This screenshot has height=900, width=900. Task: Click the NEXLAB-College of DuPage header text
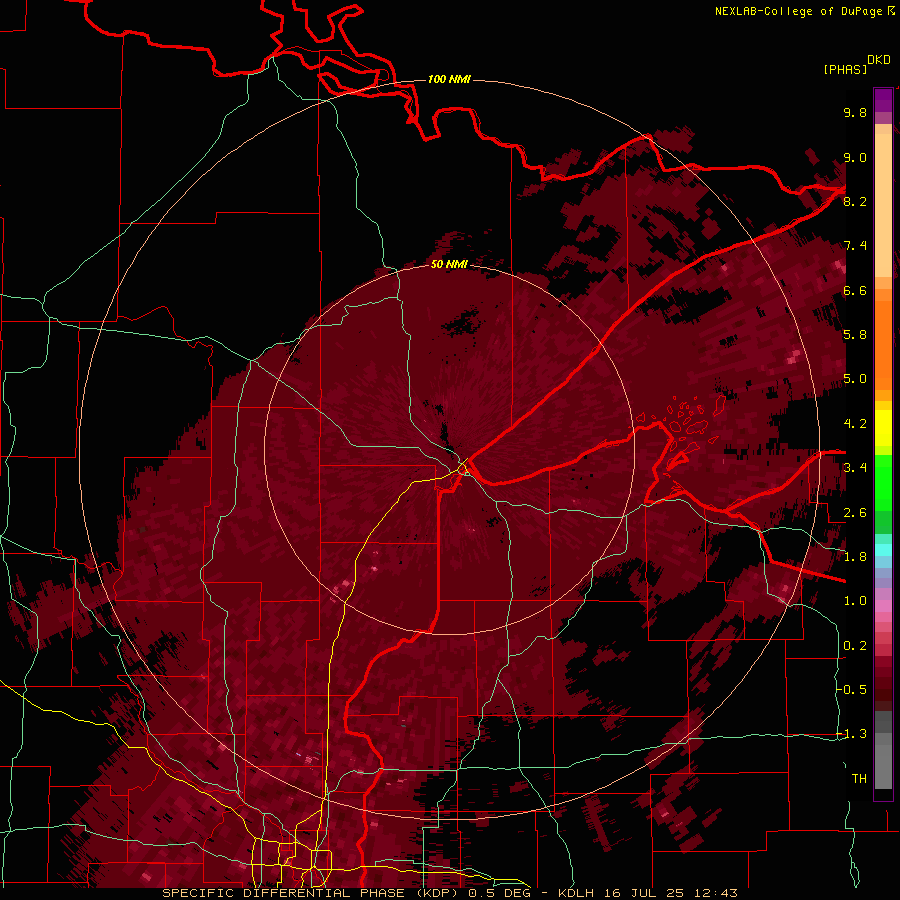click(798, 11)
